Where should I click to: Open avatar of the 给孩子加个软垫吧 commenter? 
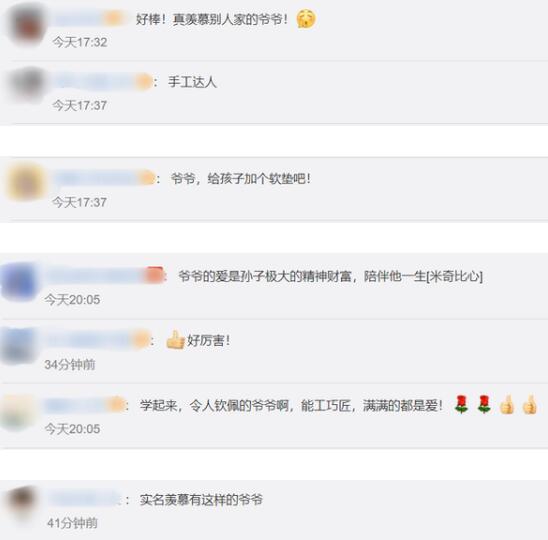pyautogui.click(x=27, y=182)
